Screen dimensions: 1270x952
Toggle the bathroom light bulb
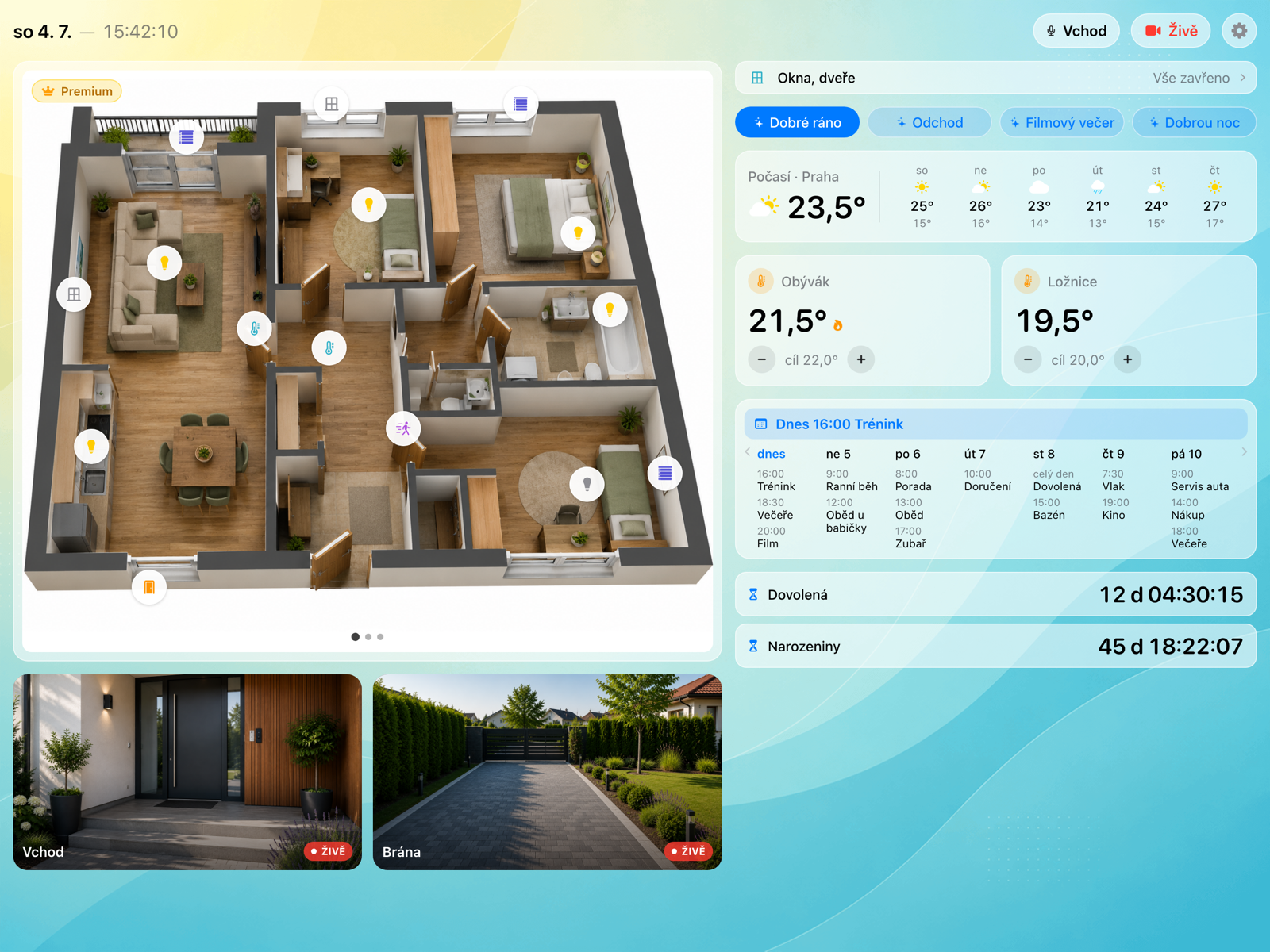[610, 309]
